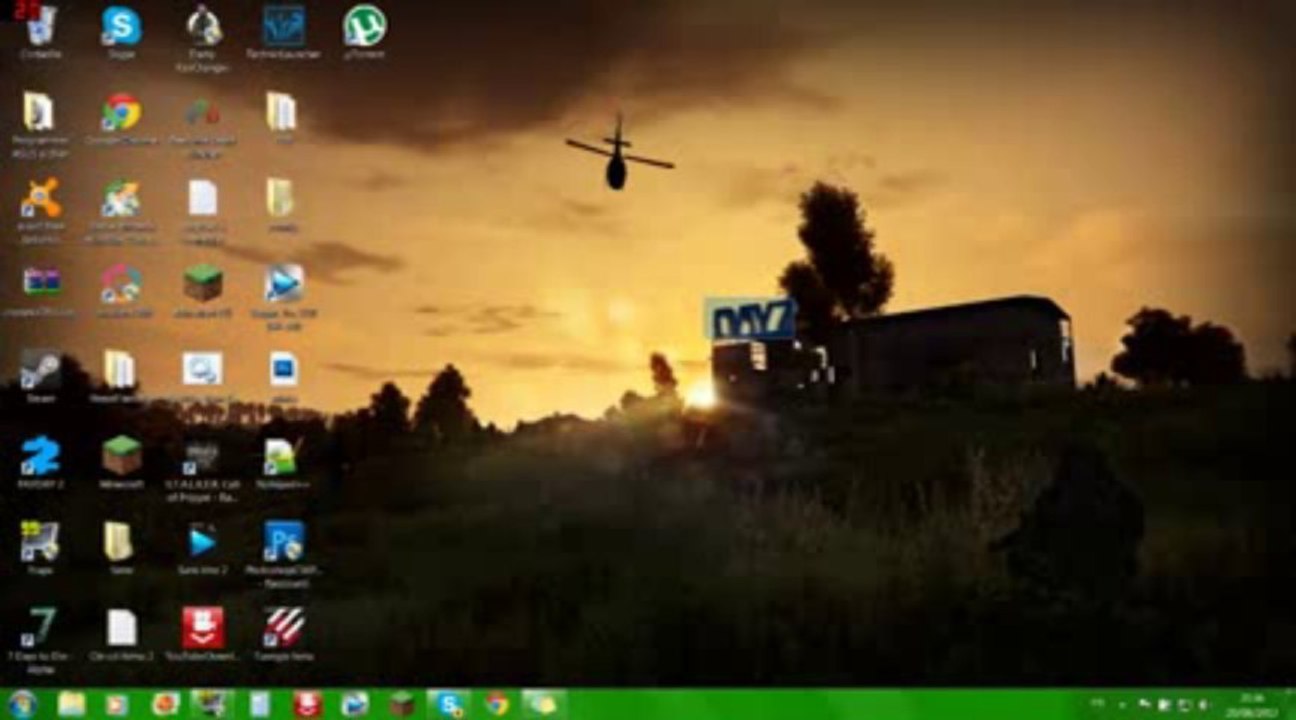Open the clock in the system tray
This screenshot has width=1296, height=720.
(1252, 704)
